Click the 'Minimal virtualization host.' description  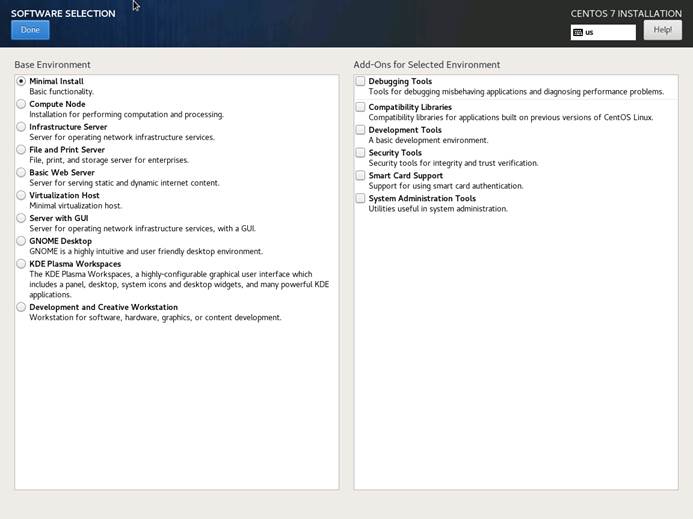[76, 206]
